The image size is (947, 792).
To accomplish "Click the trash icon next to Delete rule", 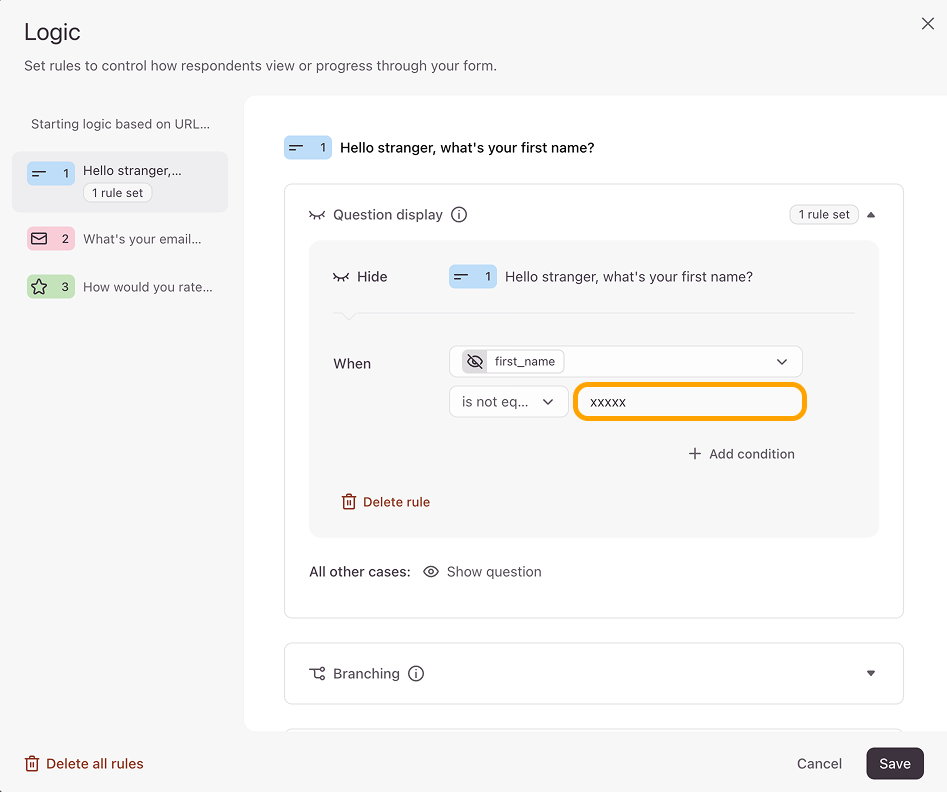I will coord(349,502).
